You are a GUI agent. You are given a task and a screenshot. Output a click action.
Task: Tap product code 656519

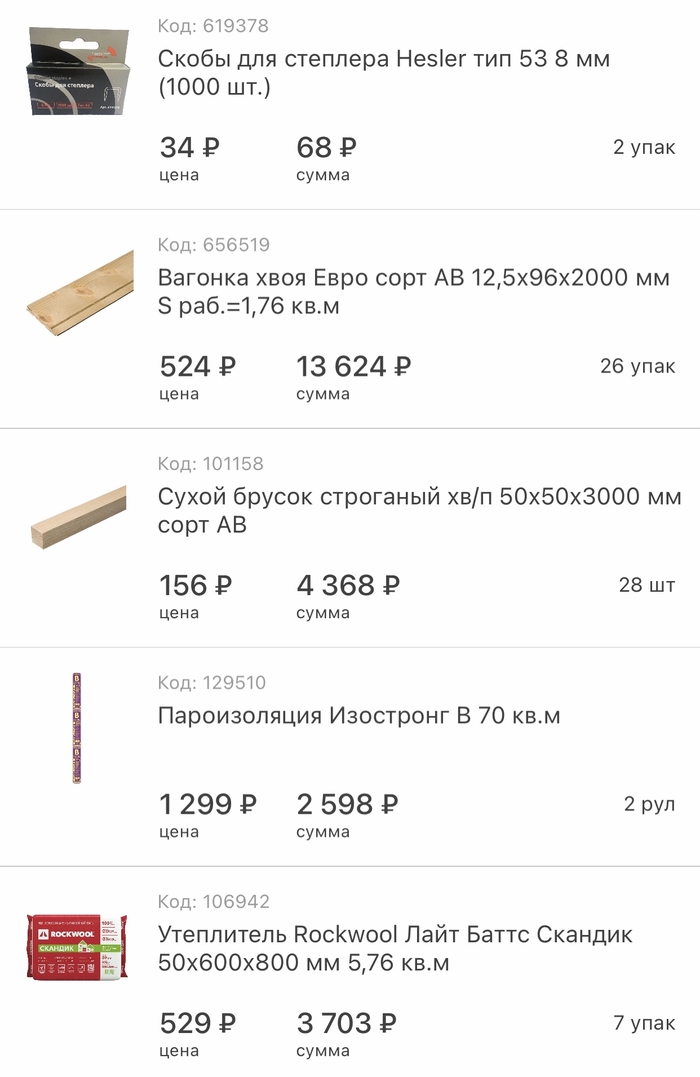[213, 245]
